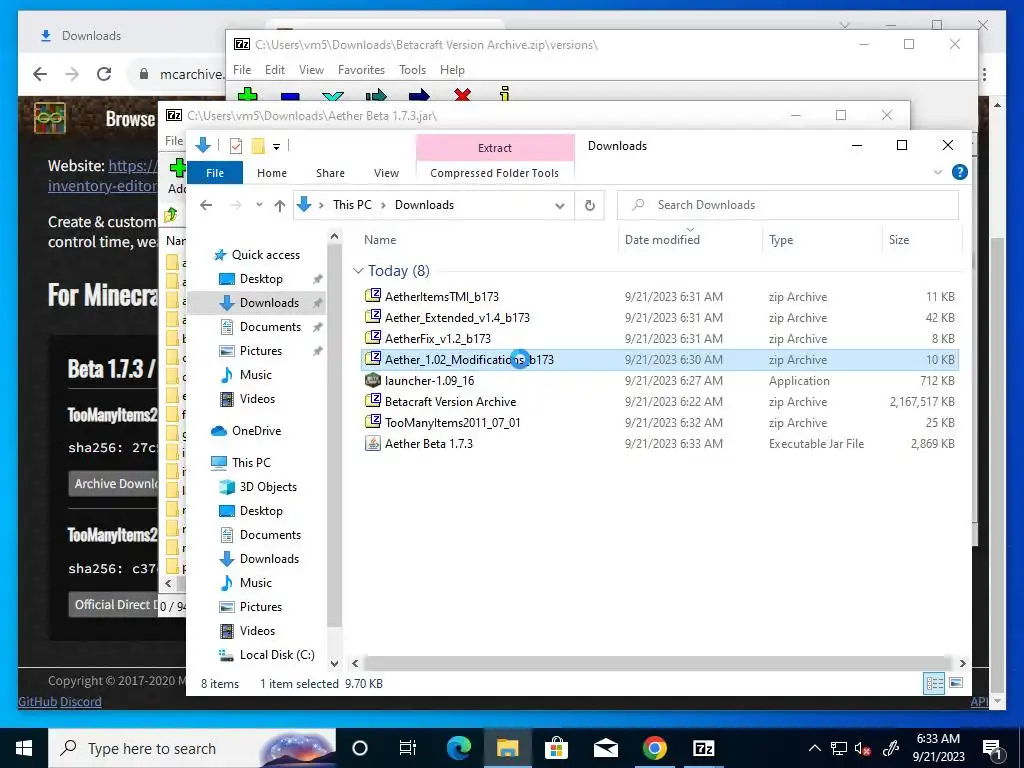Image resolution: width=1024 pixels, height=768 pixels.
Task: Open the File tab in Explorer
Action: click(215, 173)
